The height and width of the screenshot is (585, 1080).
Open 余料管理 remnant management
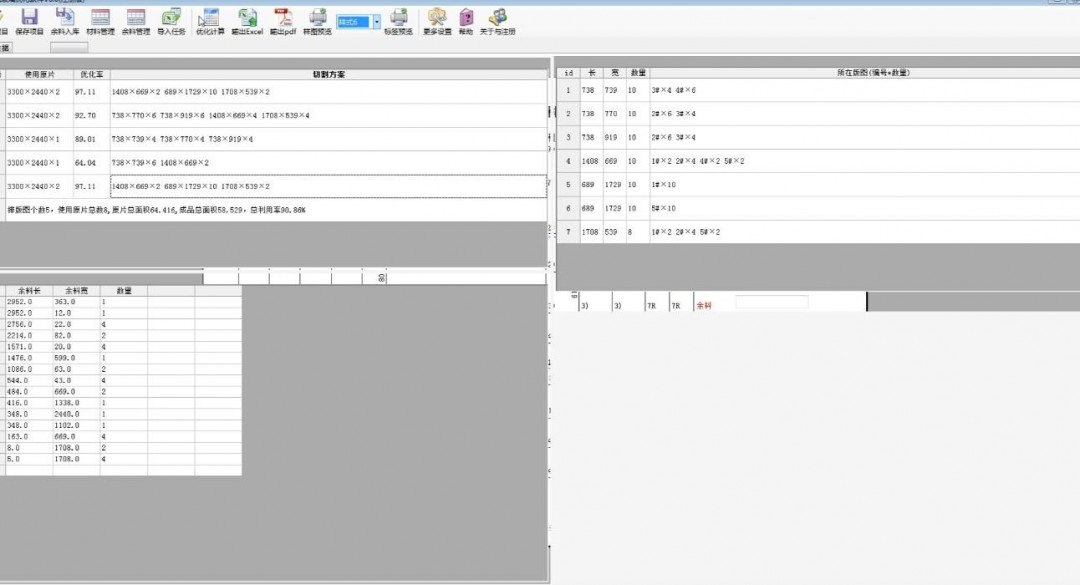[136, 20]
